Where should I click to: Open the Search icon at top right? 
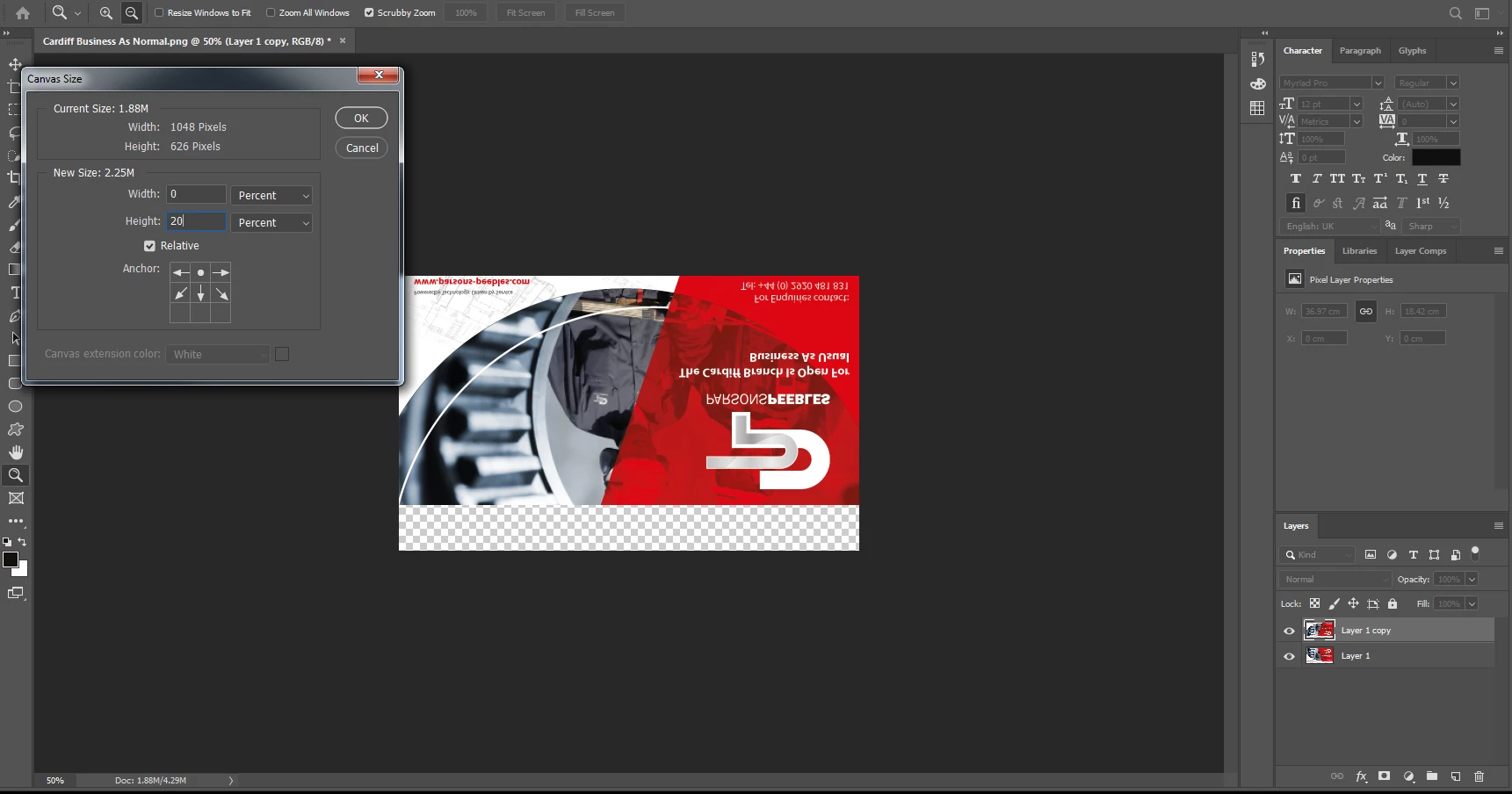click(x=1456, y=13)
